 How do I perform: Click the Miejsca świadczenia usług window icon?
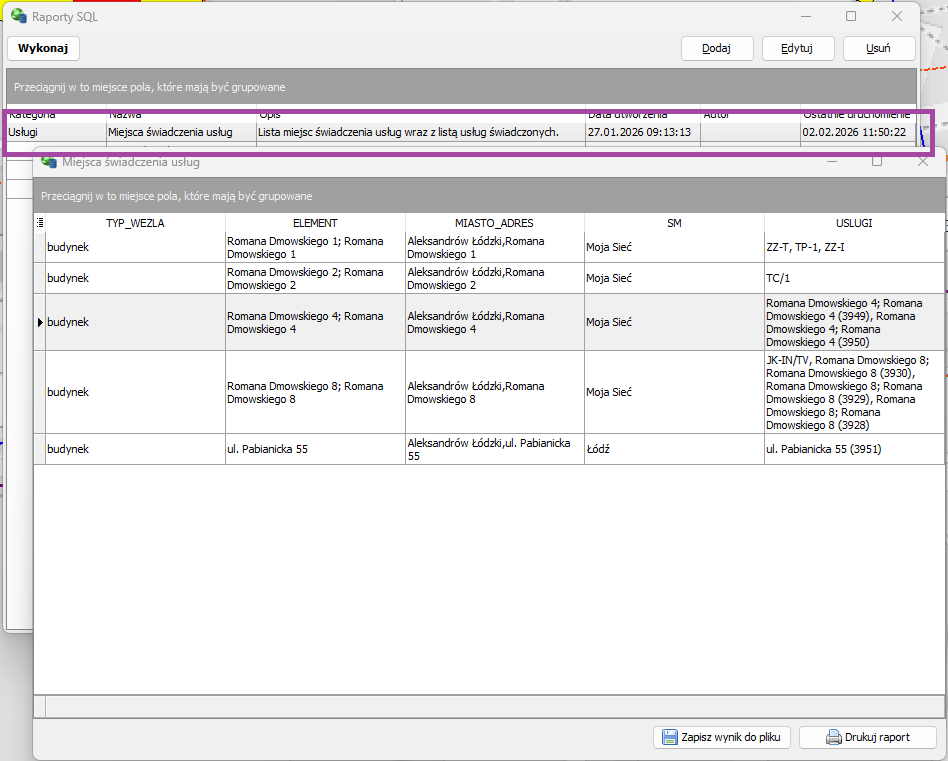[x=48, y=162]
